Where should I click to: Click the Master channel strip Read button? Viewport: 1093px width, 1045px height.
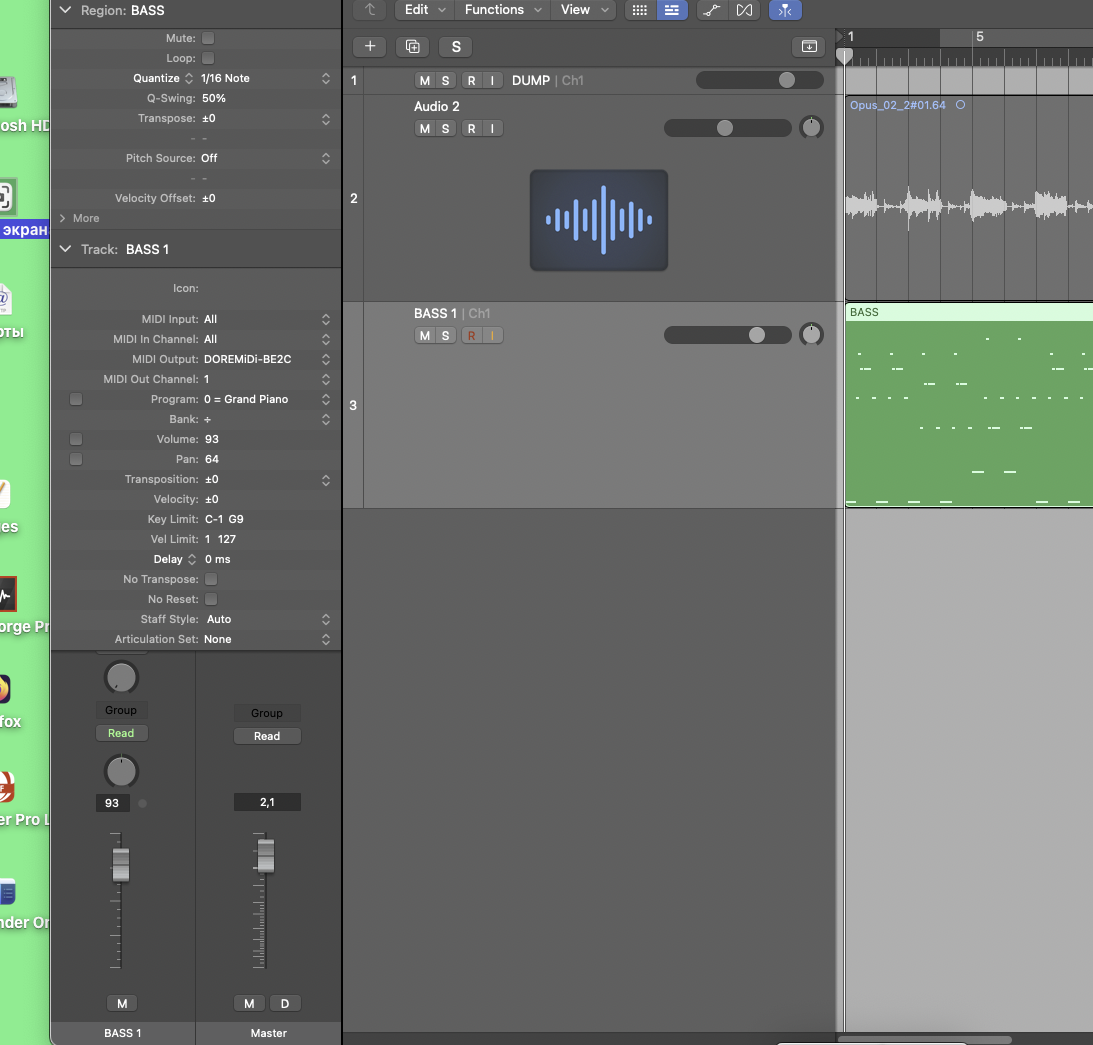(x=267, y=736)
